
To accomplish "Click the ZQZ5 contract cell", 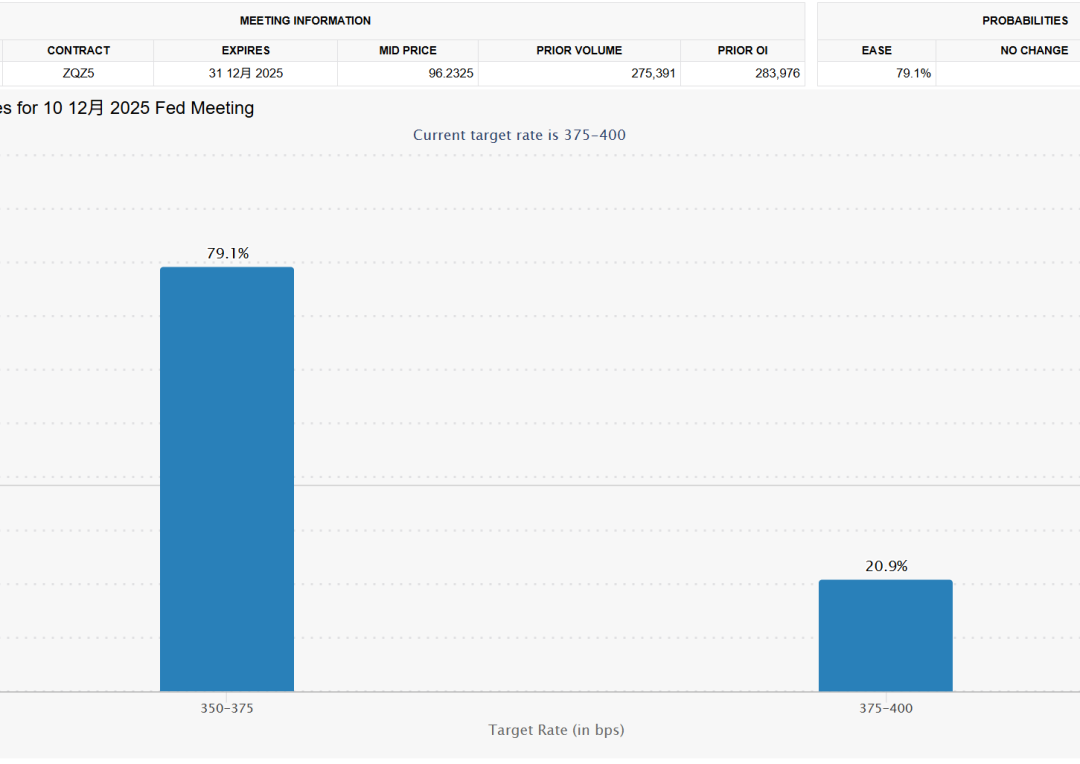I will (78, 73).
